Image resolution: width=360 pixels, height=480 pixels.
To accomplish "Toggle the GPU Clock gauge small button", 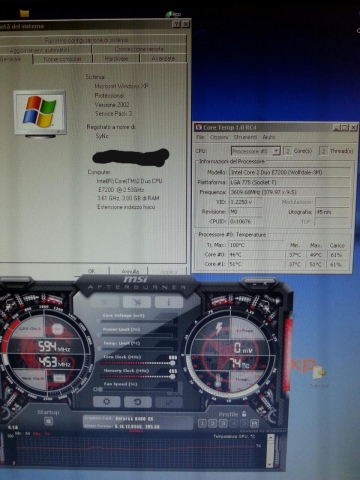I will pos(58,329).
